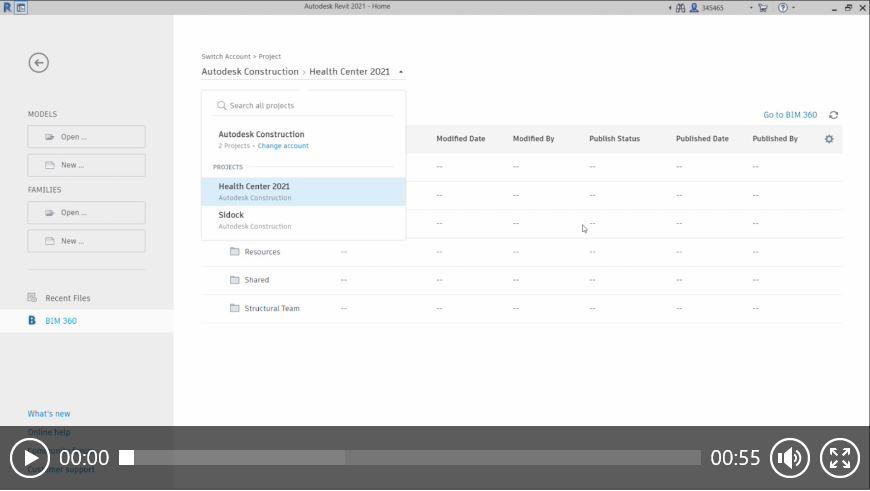Viewport: 870px width, 491px height.
Task: Click What's new link
Action: [49, 413]
